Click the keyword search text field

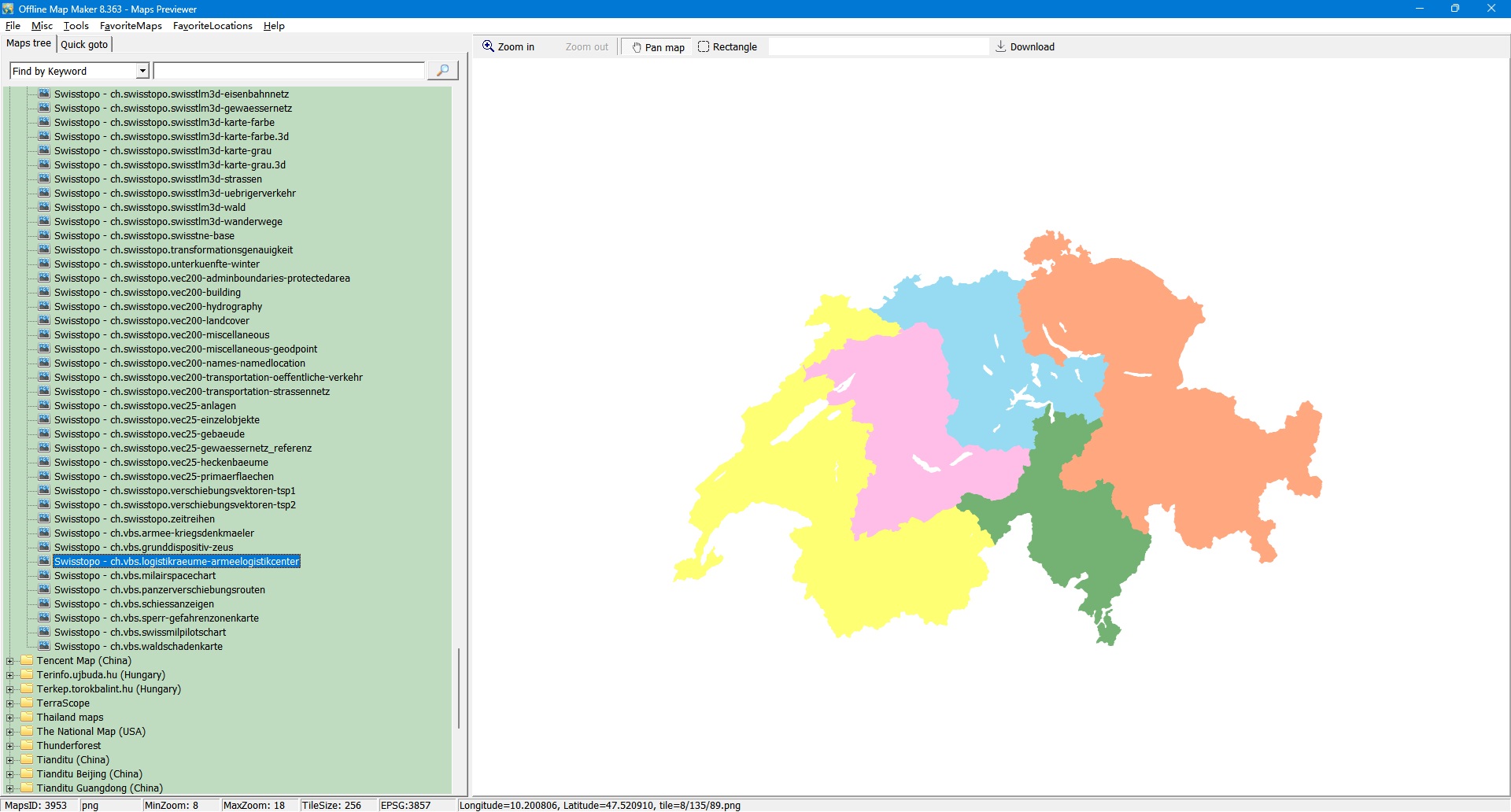click(x=289, y=71)
